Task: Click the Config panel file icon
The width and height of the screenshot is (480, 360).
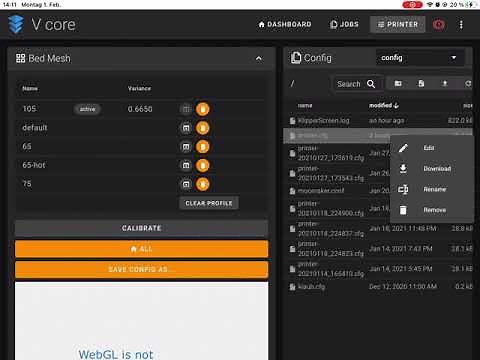Action: (x=296, y=58)
